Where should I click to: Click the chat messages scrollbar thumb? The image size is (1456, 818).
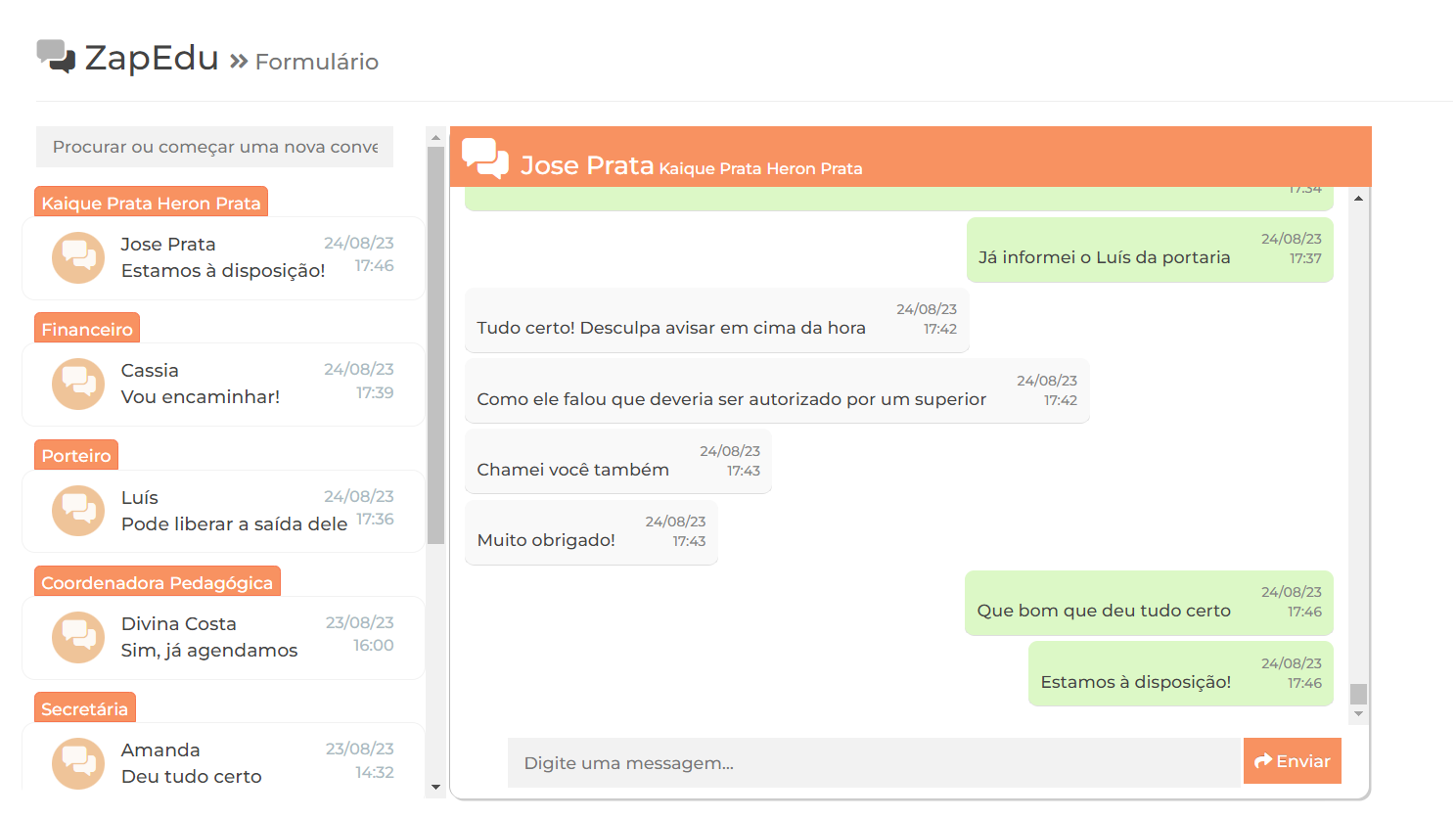(1358, 694)
